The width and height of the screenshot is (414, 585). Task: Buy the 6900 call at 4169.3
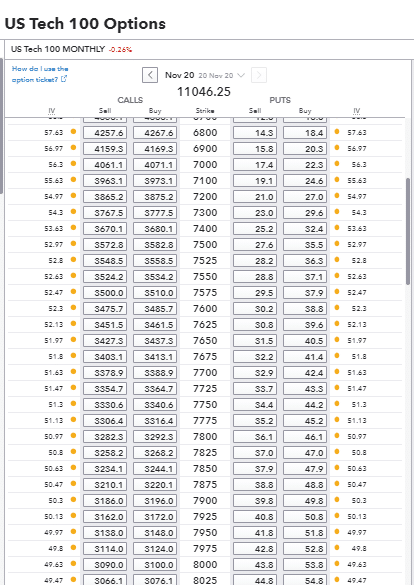point(155,149)
